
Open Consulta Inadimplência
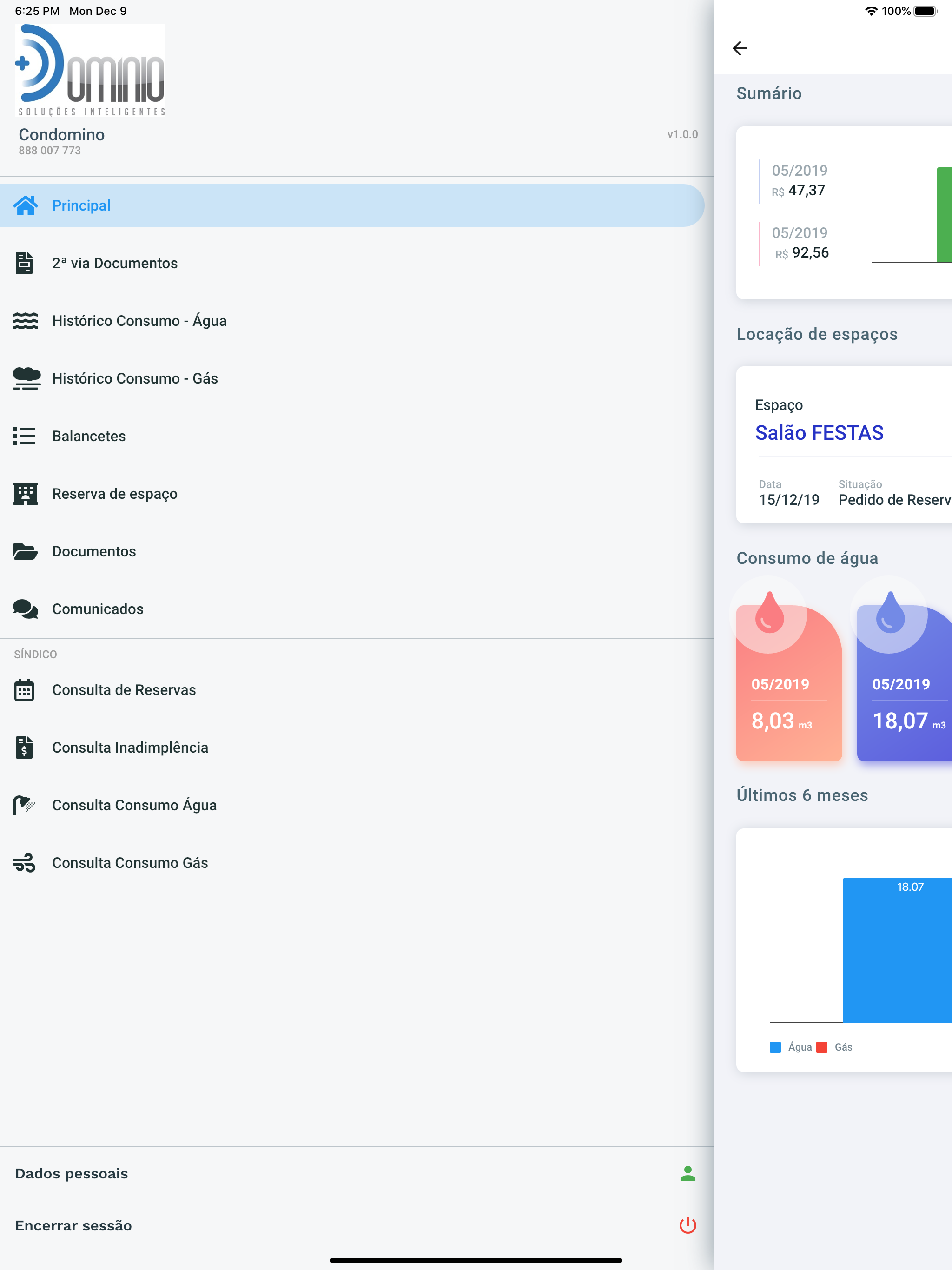352,747
